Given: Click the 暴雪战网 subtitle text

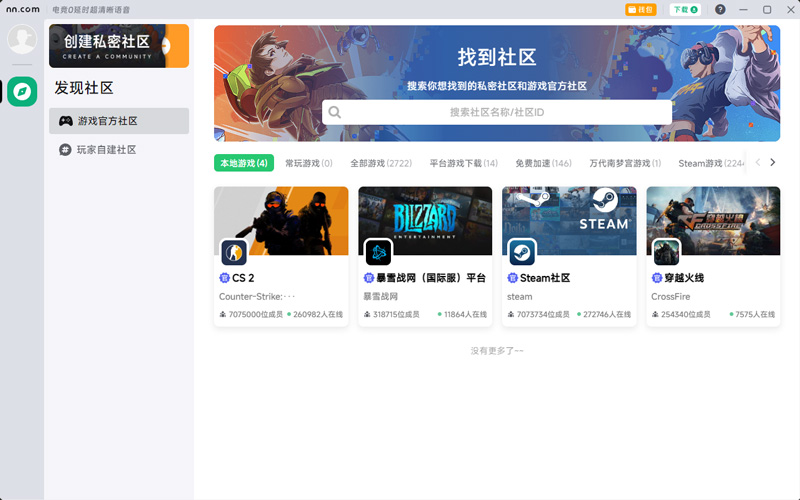Looking at the screenshot, I should pos(381,296).
